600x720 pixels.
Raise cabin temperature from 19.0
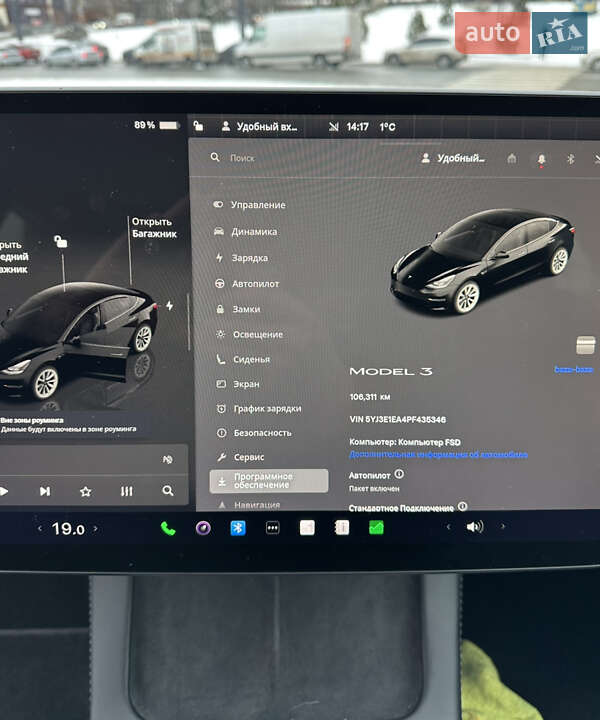(x=95, y=529)
